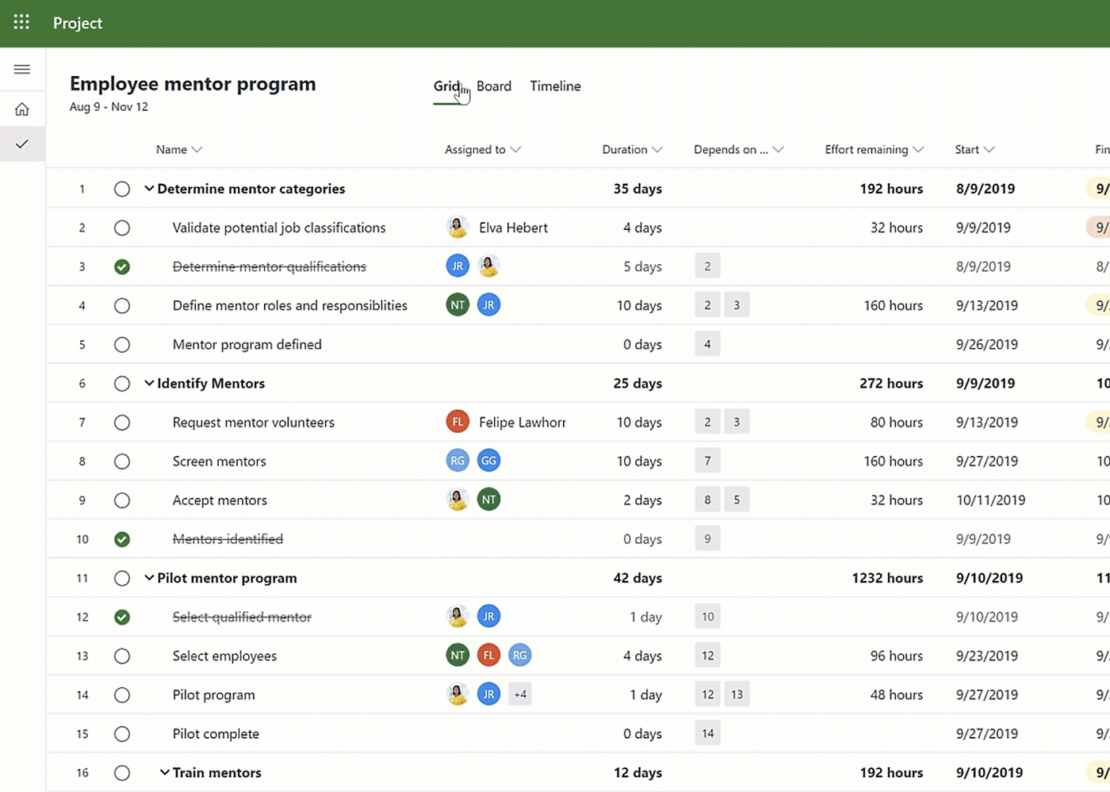Switch to the Timeline tab

[555, 86]
